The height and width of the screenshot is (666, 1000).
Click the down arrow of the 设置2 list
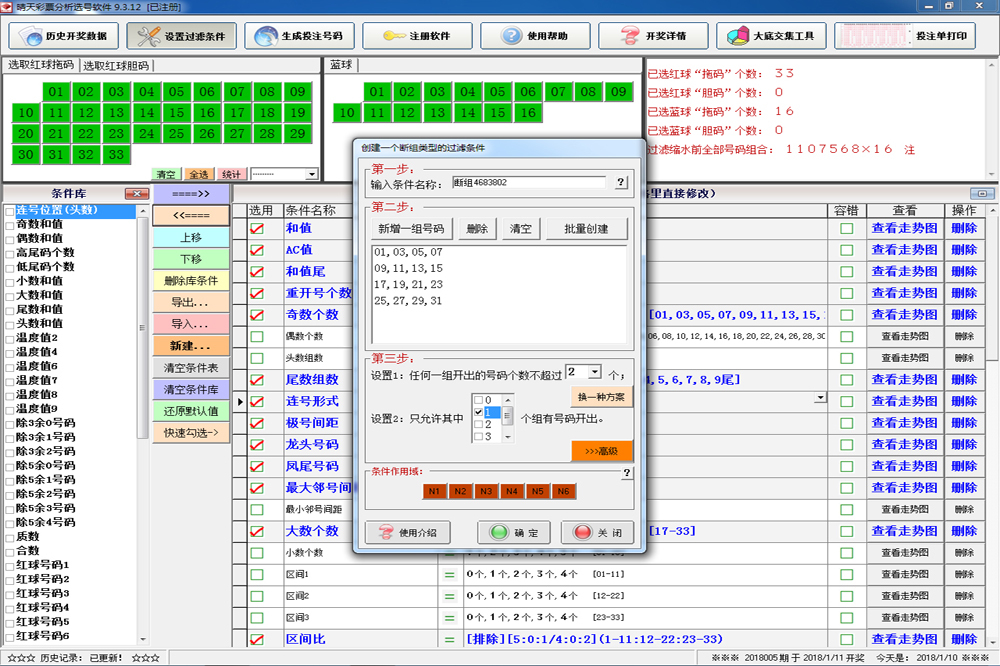tap(508, 437)
